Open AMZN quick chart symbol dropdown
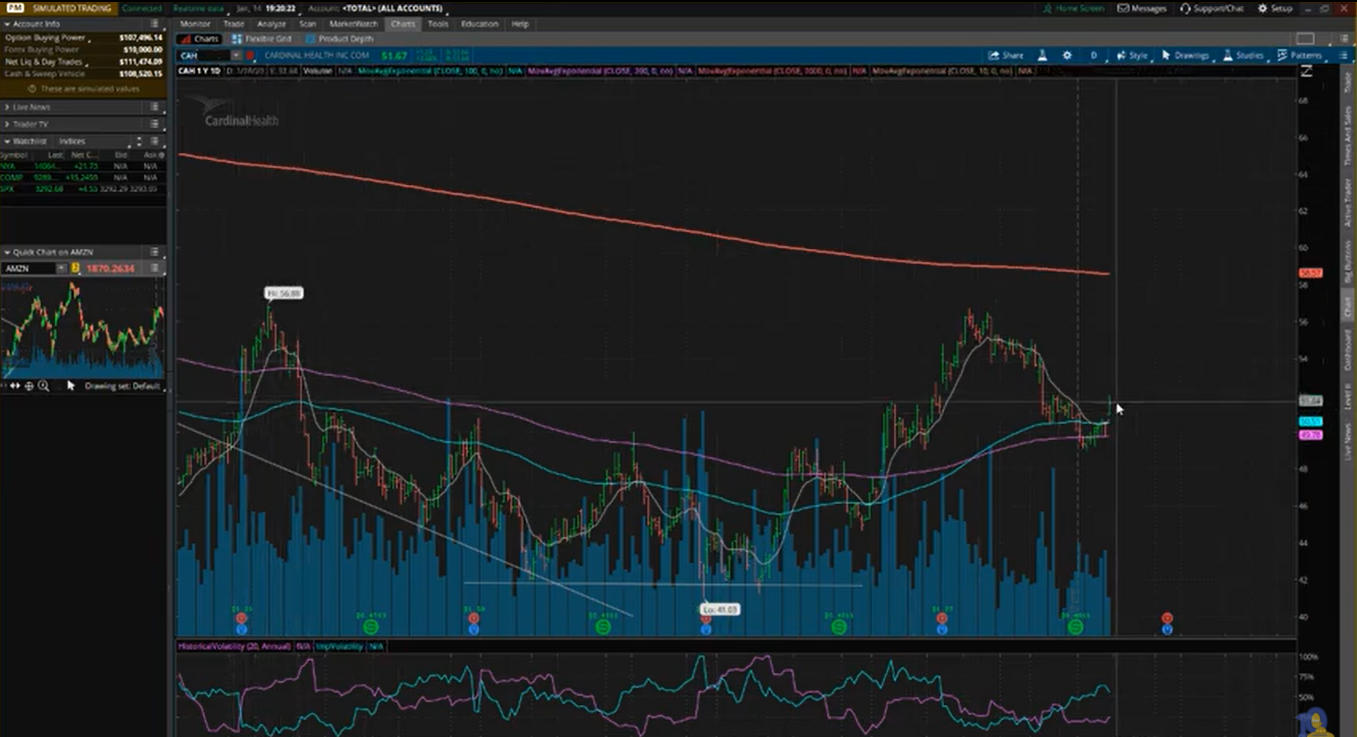Image resolution: width=1357 pixels, height=737 pixels. coord(61,268)
